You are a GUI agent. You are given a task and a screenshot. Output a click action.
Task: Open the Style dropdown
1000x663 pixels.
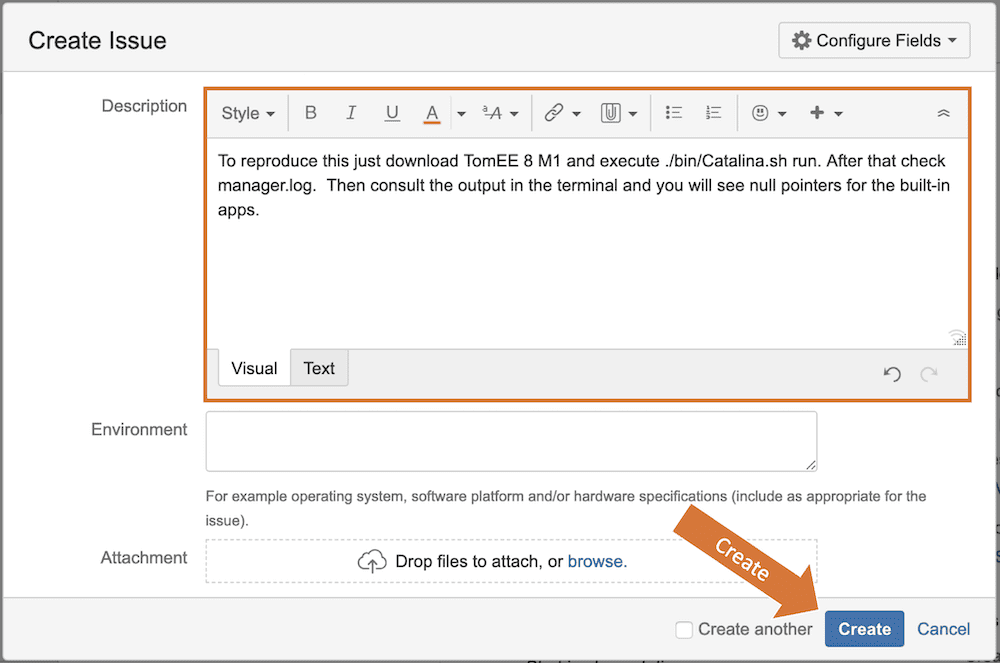pos(247,113)
